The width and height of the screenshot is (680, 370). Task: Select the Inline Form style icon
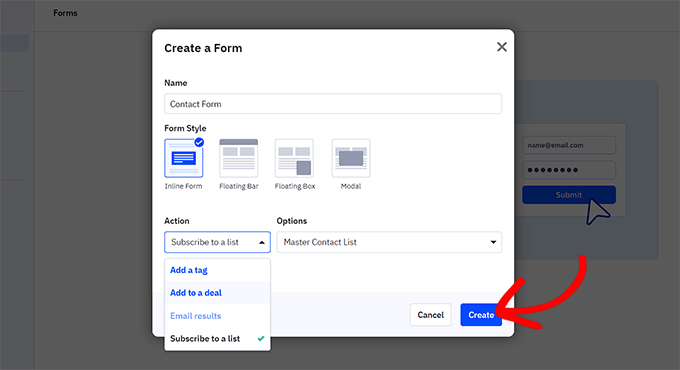coord(184,158)
